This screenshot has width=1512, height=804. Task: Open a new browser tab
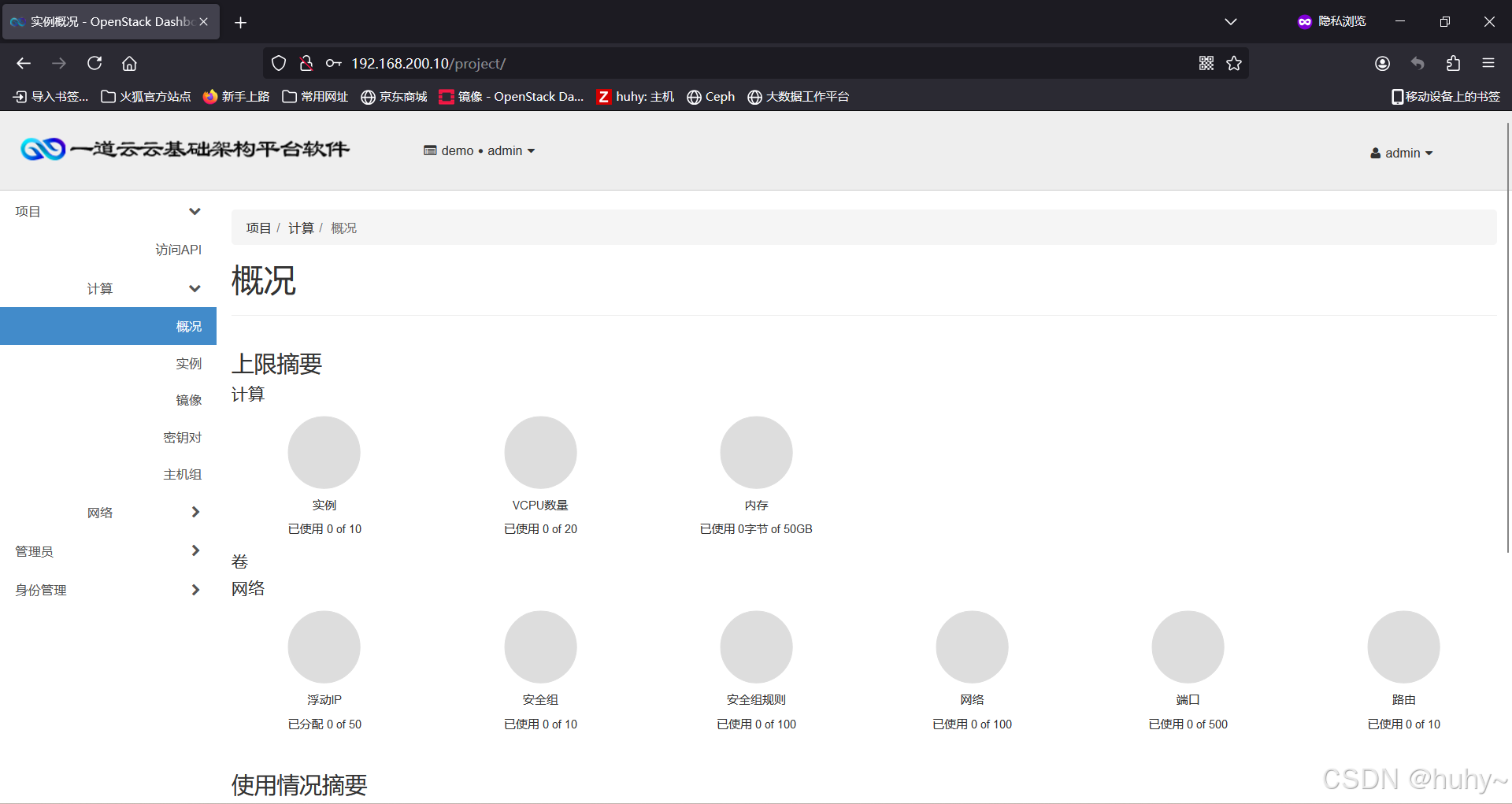241,22
